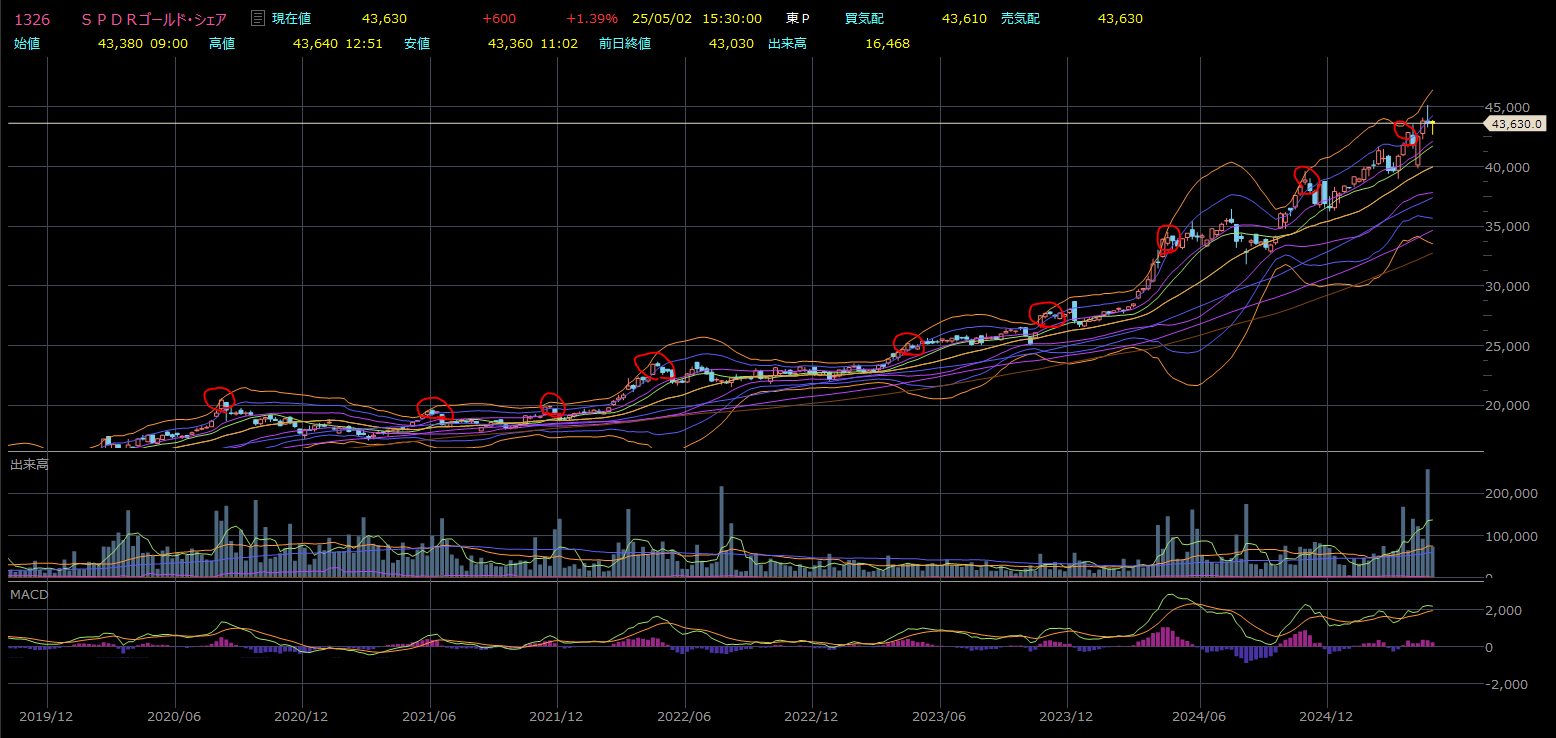Screen dimensions: 1556x738
Task: Select the low price 43,360
Action: click(511, 44)
